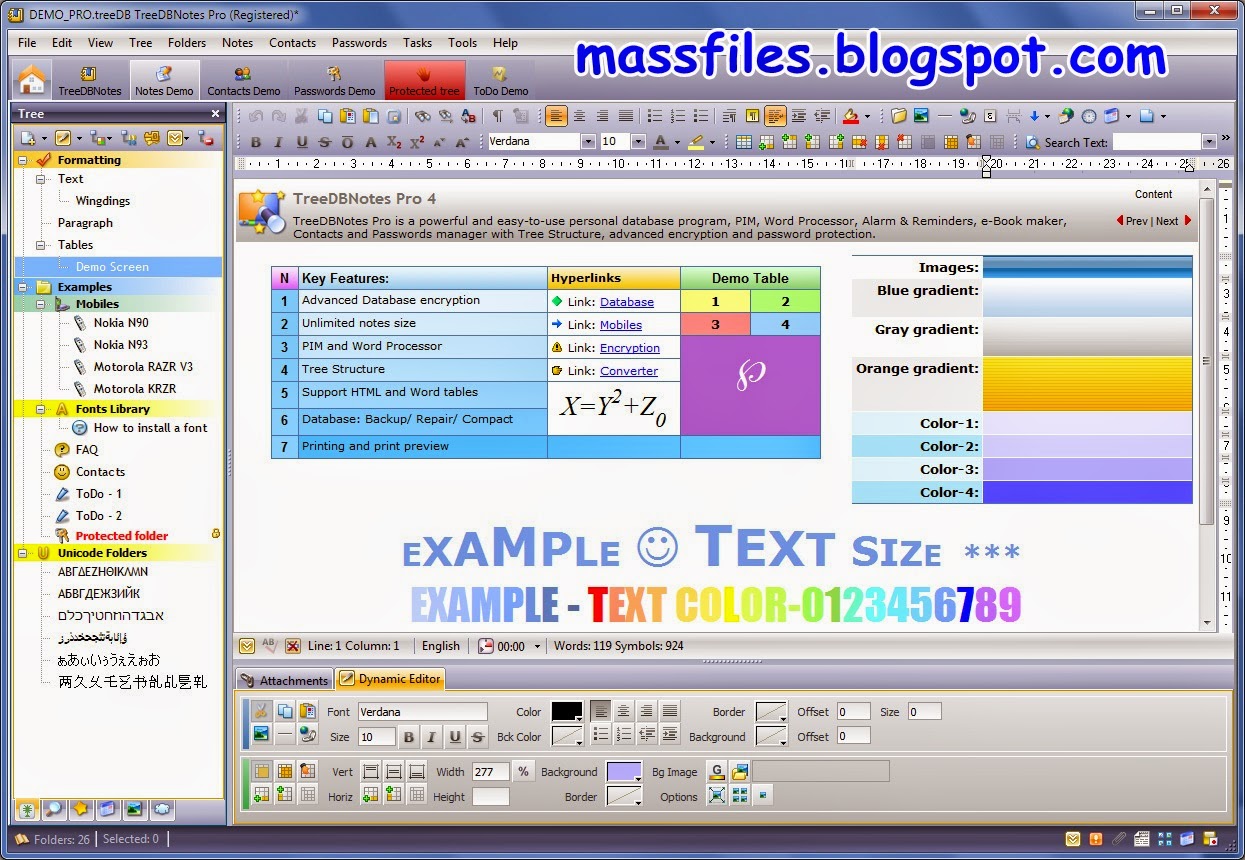Open the black Color swatch in Dynamic Editor
This screenshot has width=1245, height=860.
(x=567, y=712)
